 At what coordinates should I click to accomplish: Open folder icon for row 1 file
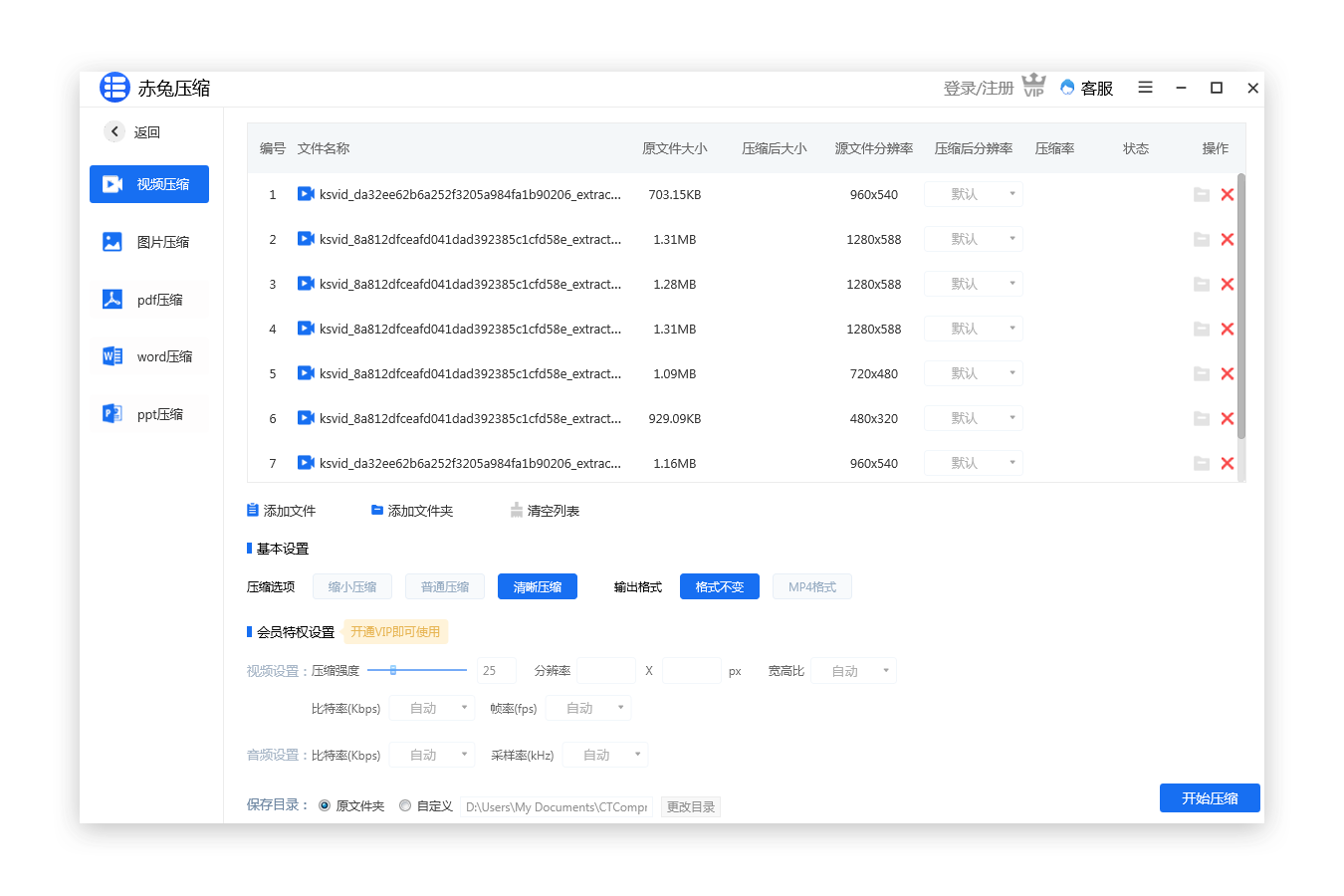1202,195
